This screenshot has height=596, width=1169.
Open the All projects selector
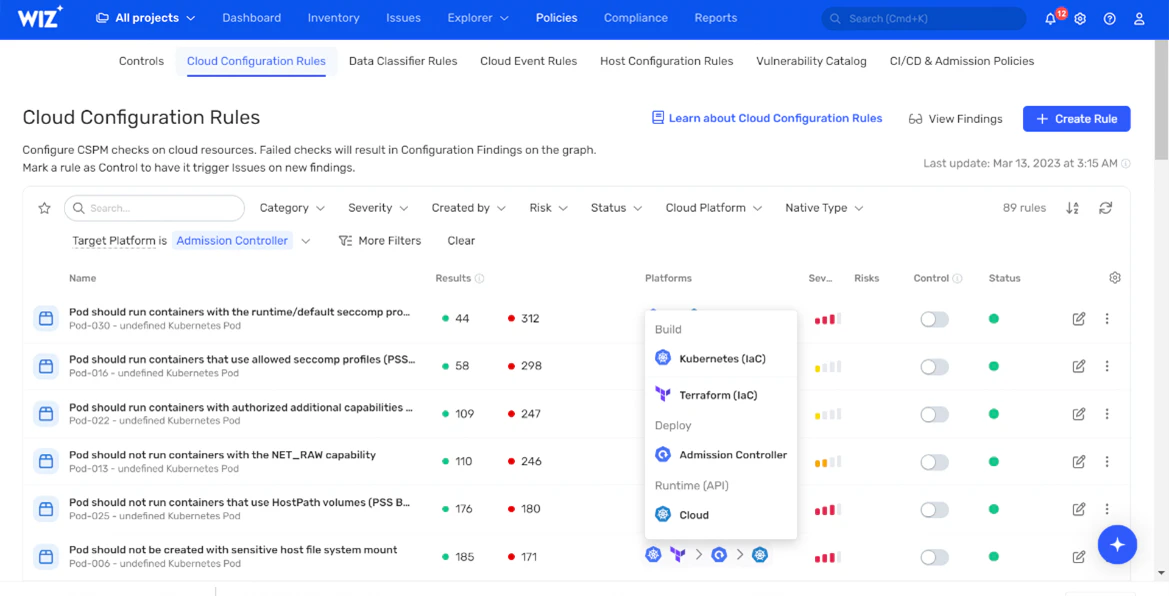point(146,18)
